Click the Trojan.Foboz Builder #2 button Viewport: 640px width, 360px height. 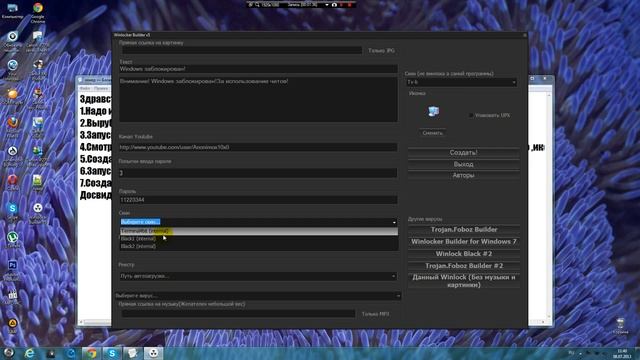tap(464, 266)
